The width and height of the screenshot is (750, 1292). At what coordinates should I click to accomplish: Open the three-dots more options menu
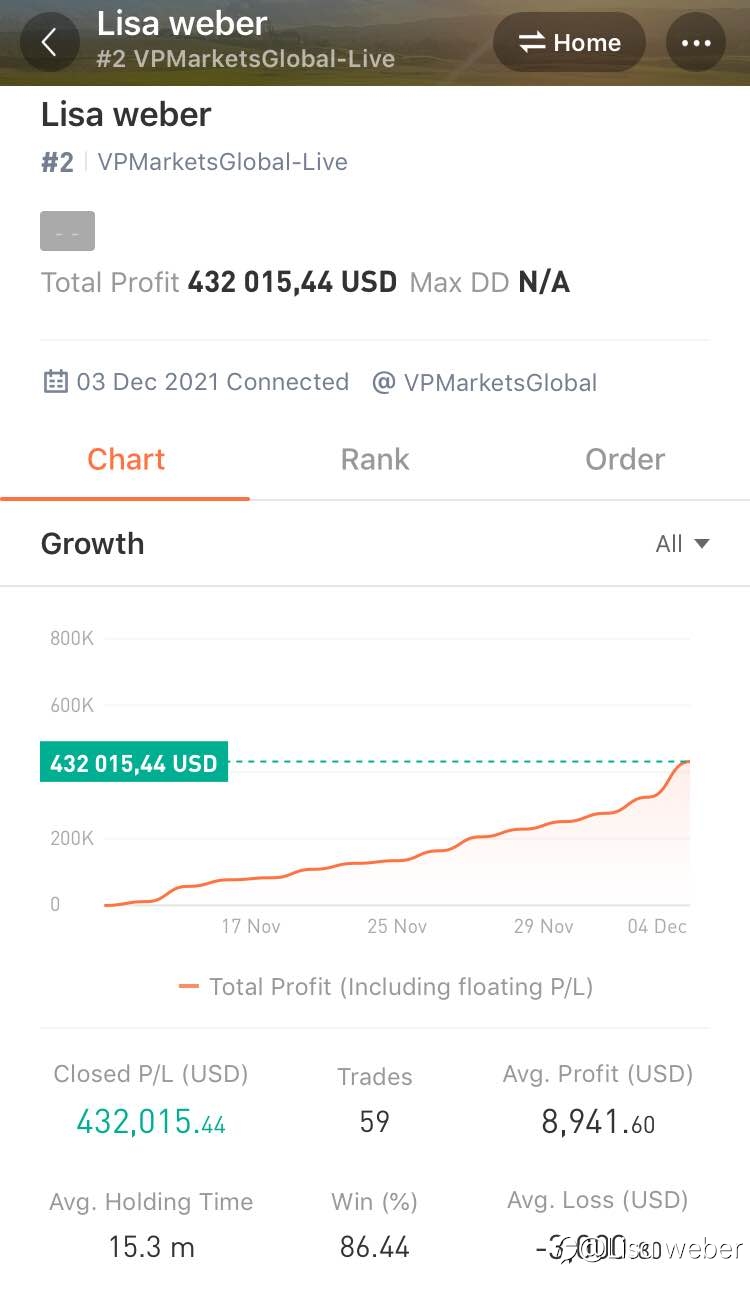(695, 43)
